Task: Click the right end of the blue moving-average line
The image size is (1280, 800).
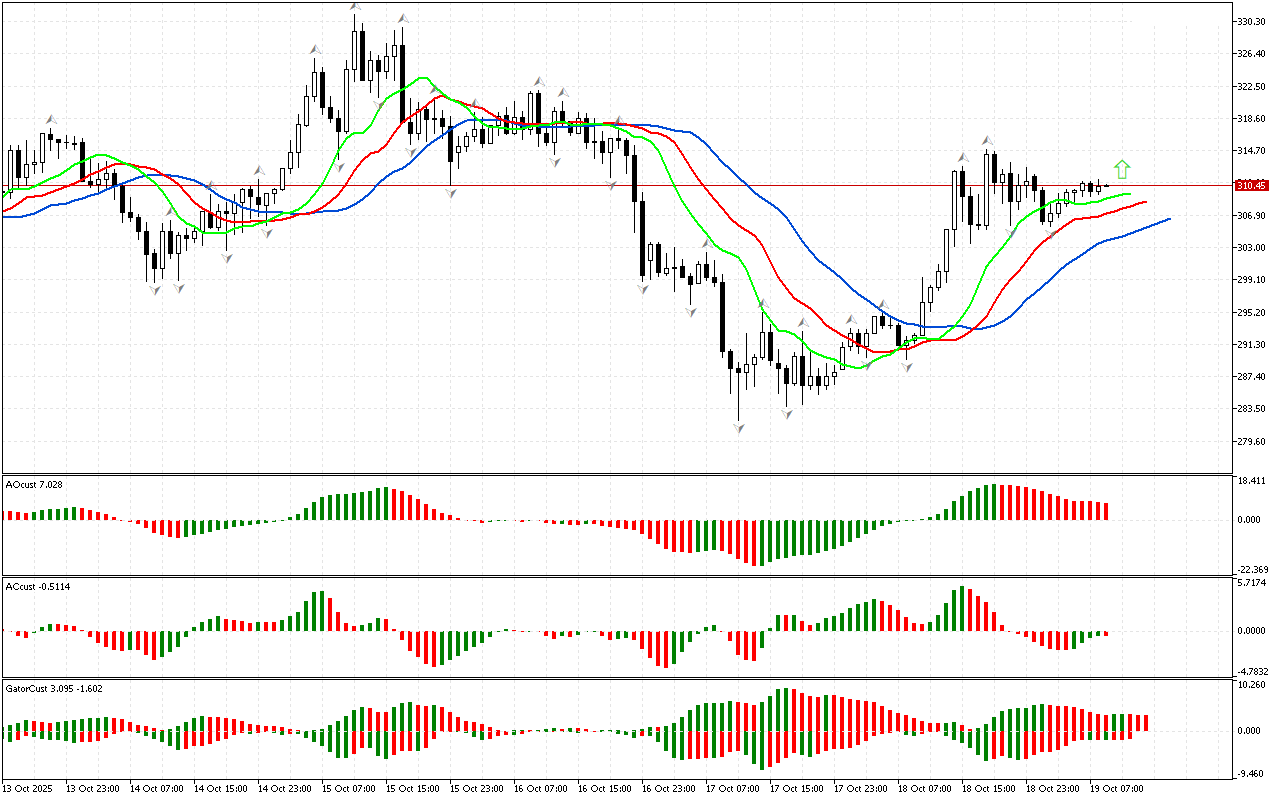Action: 1168,218
